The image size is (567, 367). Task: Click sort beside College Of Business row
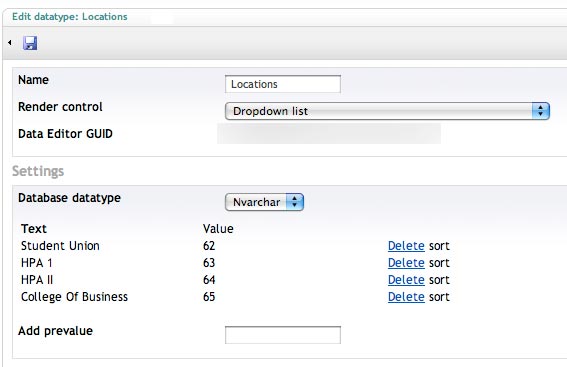tap(439, 297)
